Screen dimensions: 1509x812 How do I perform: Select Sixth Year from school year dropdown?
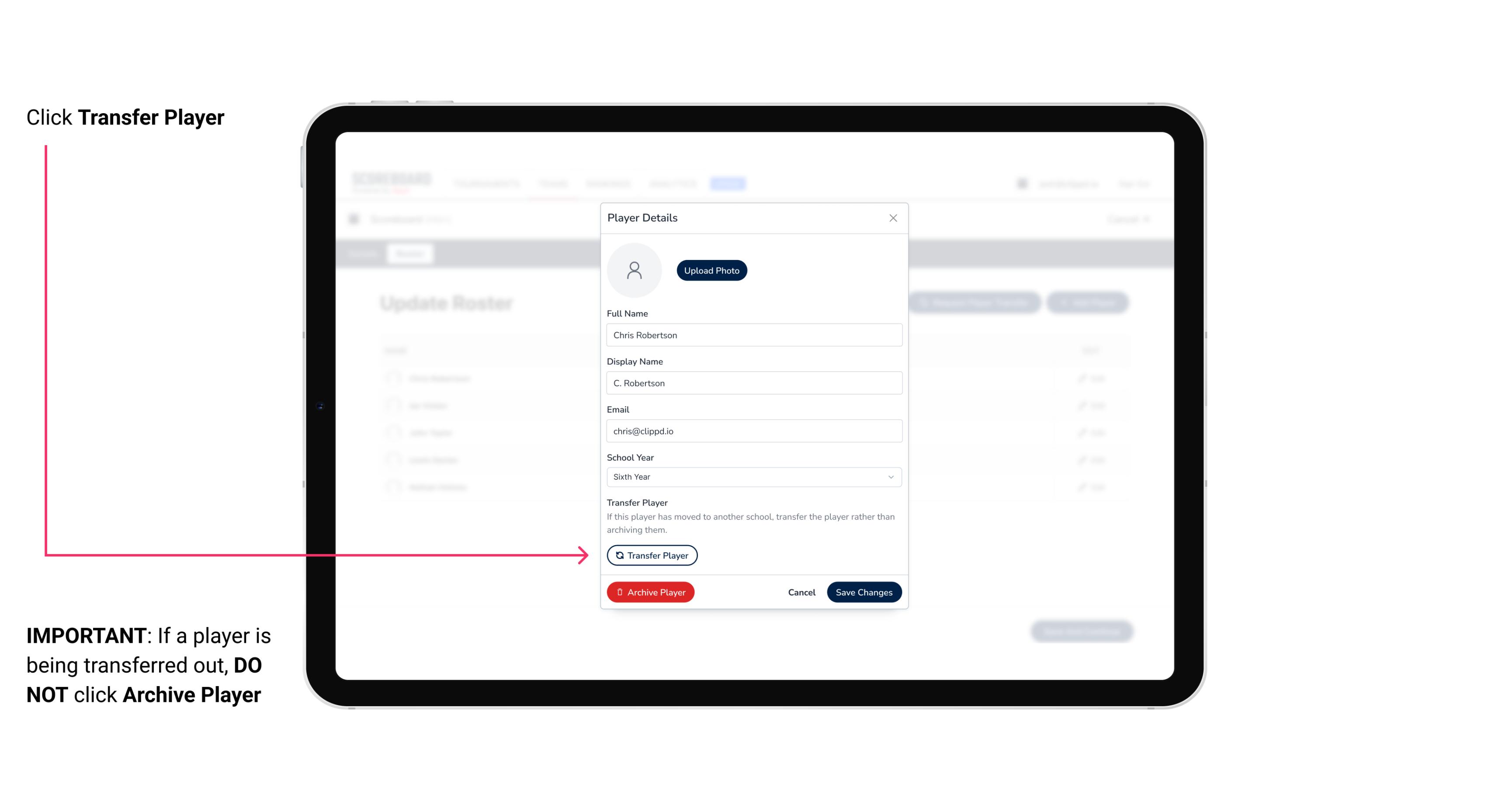tap(753, 476)
